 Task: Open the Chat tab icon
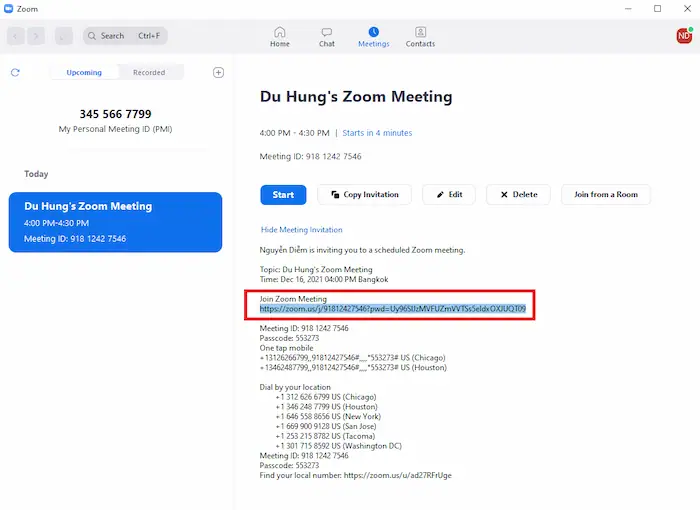(326, 33)
